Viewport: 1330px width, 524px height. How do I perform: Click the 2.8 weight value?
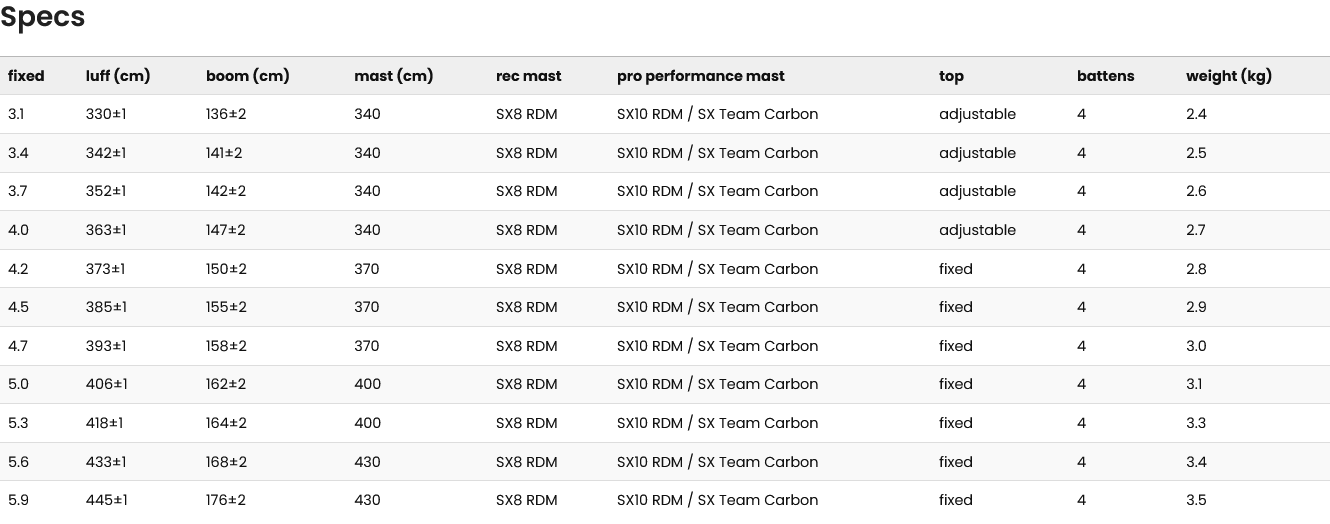[1197, 269]
